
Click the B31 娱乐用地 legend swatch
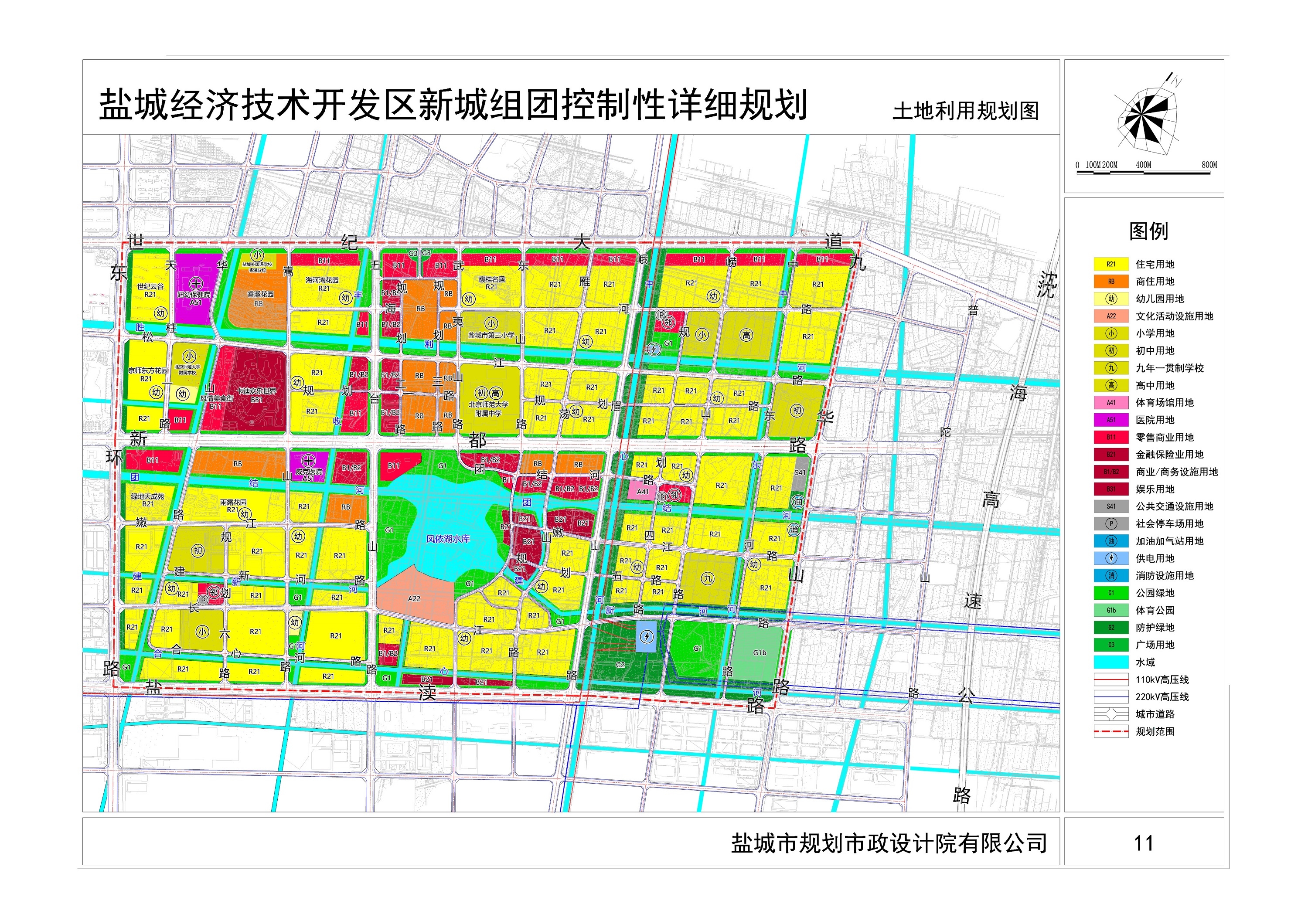click(1111, 489)
